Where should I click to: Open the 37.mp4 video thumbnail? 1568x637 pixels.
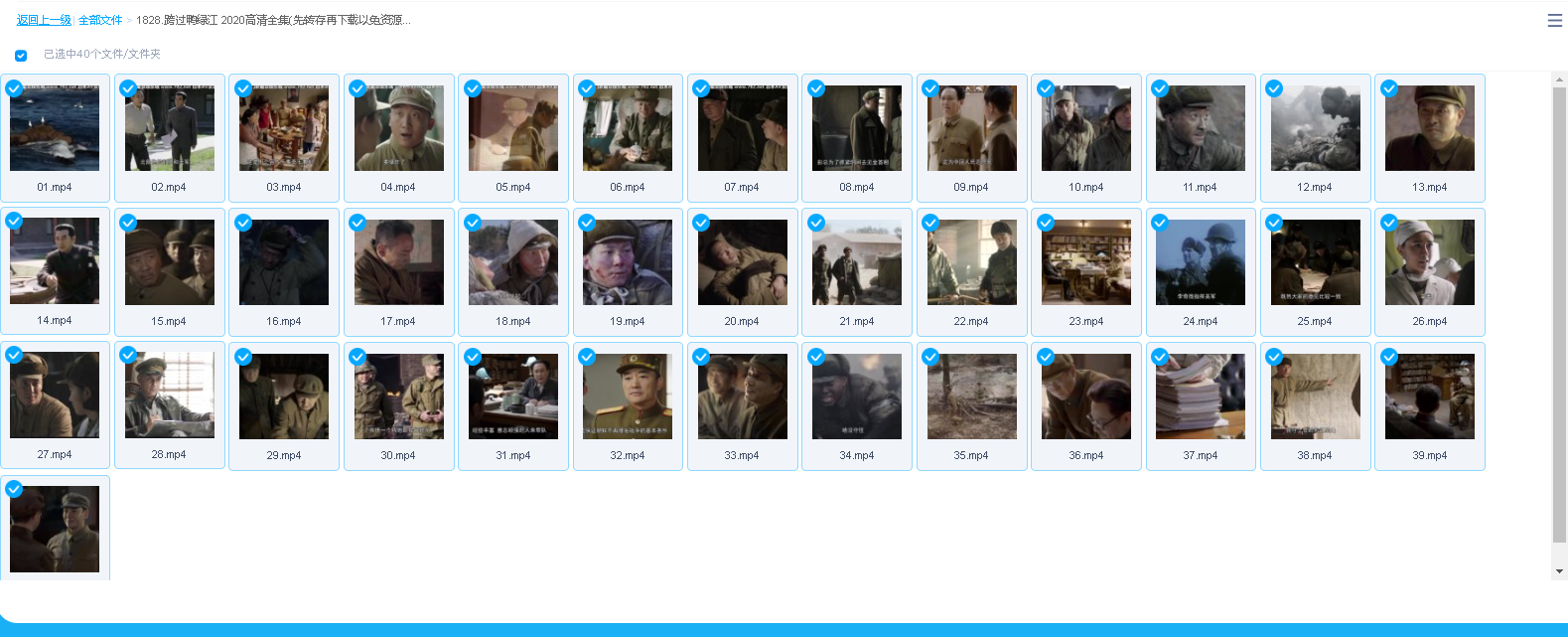1201,397
